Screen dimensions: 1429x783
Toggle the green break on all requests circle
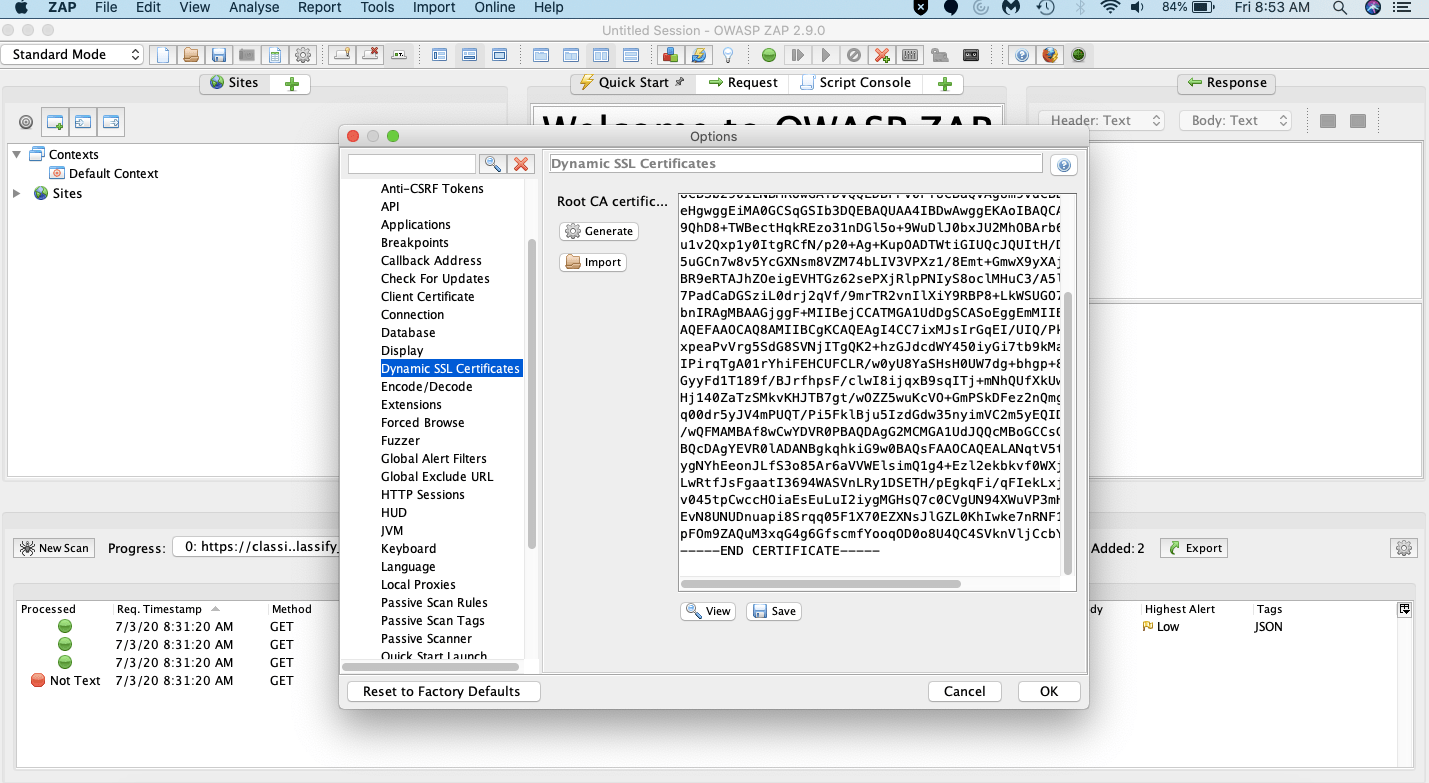coord(769,55)
